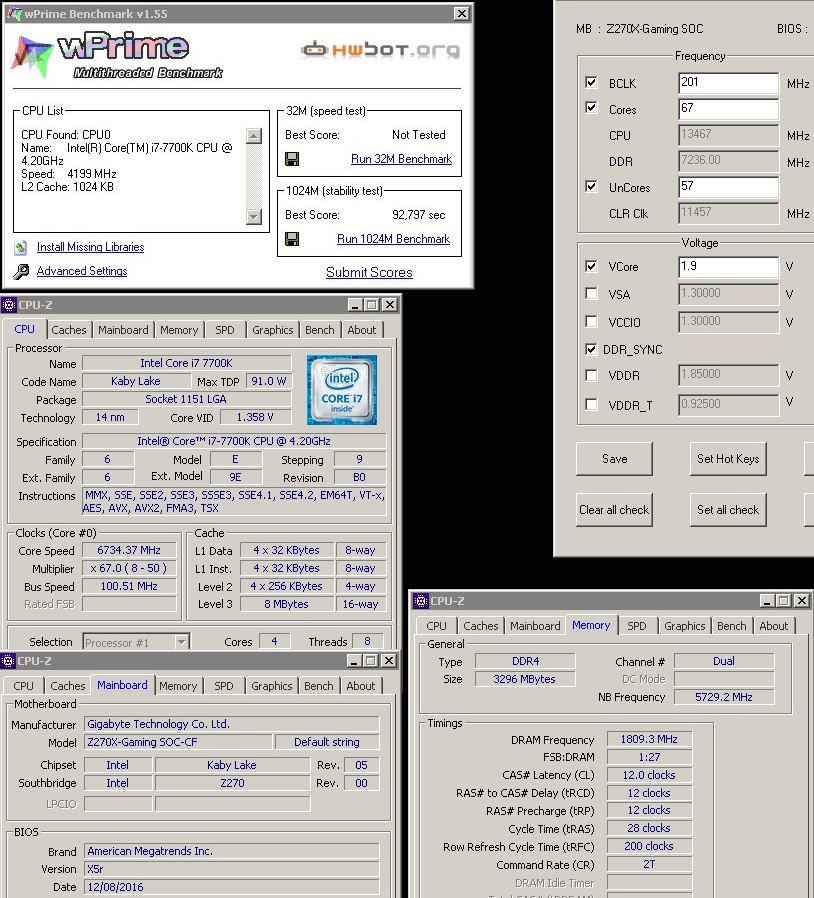Select the BIOS date 12/08/2016

pos(231,887)
